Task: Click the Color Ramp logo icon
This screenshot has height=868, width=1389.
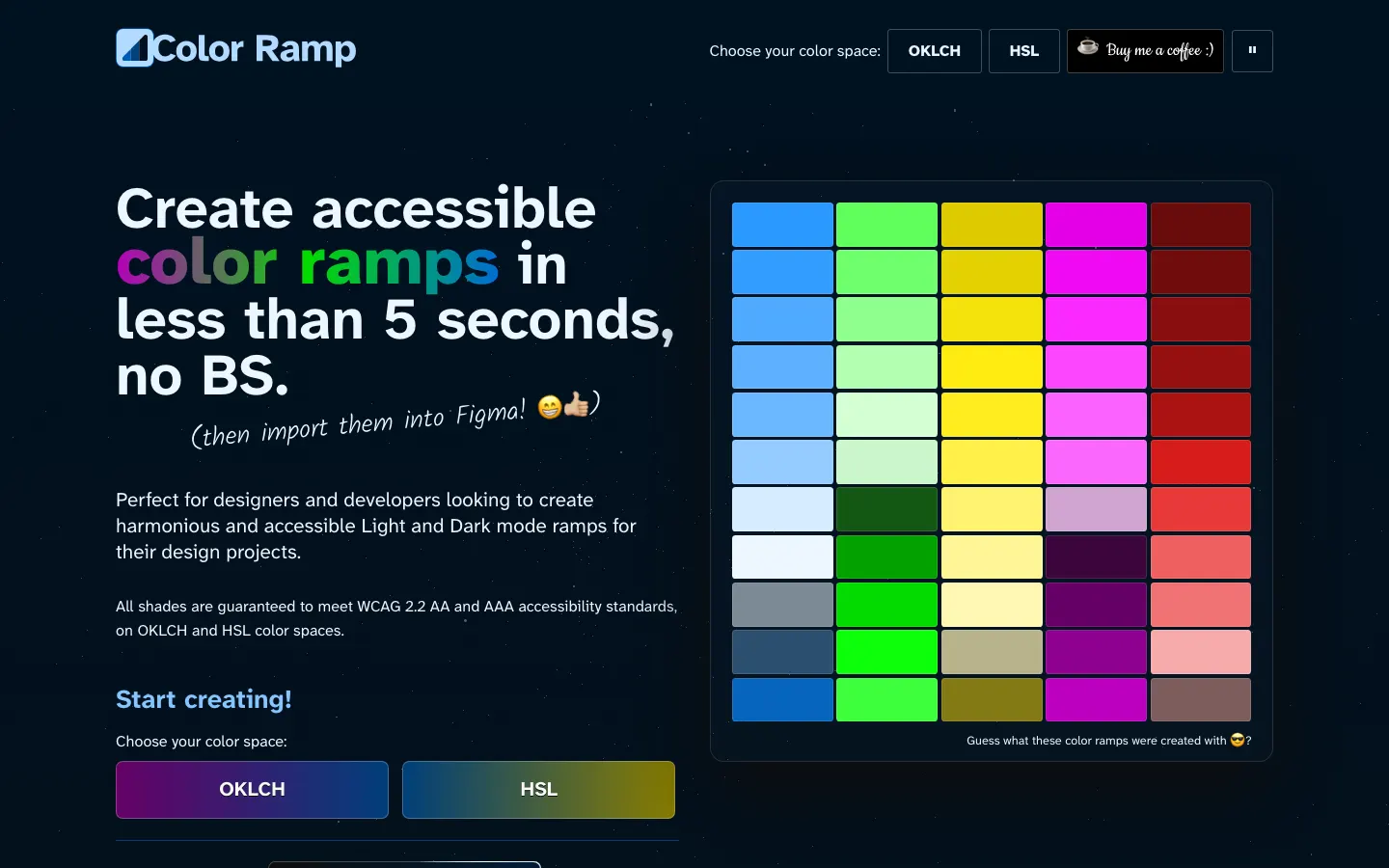Action: (x=134, y=48)
